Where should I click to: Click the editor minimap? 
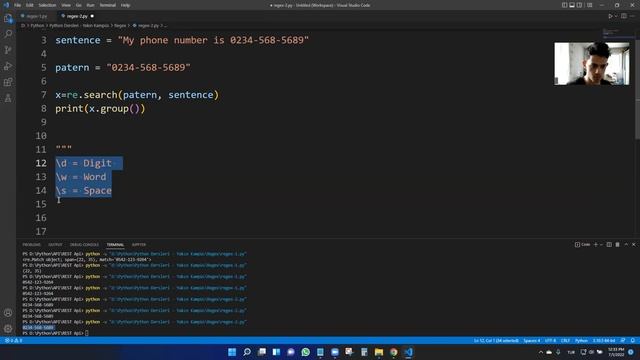pyautogui.click(x=618, y=33)
